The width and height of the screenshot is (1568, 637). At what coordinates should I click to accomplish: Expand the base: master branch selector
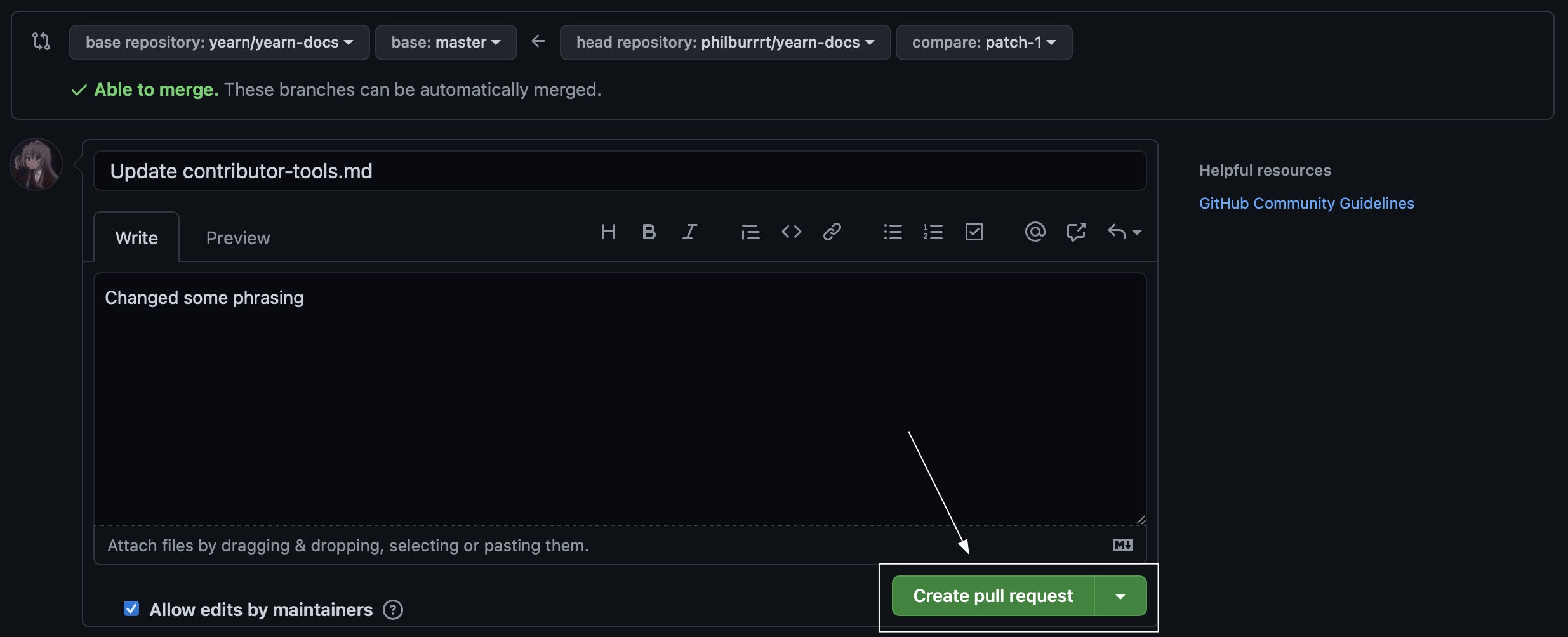[x=446, y=43]
